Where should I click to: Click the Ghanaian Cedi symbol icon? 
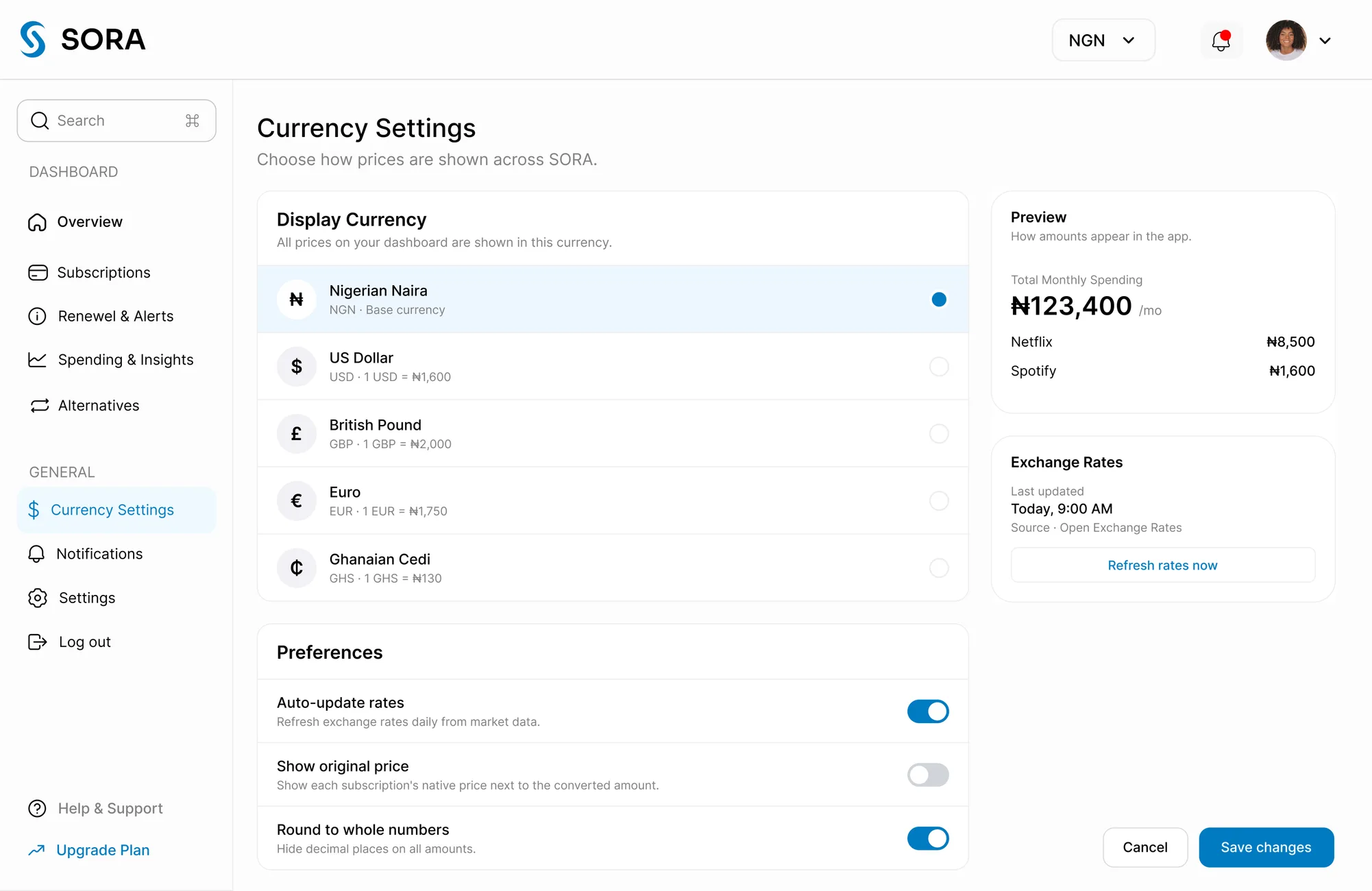point(296,567)
